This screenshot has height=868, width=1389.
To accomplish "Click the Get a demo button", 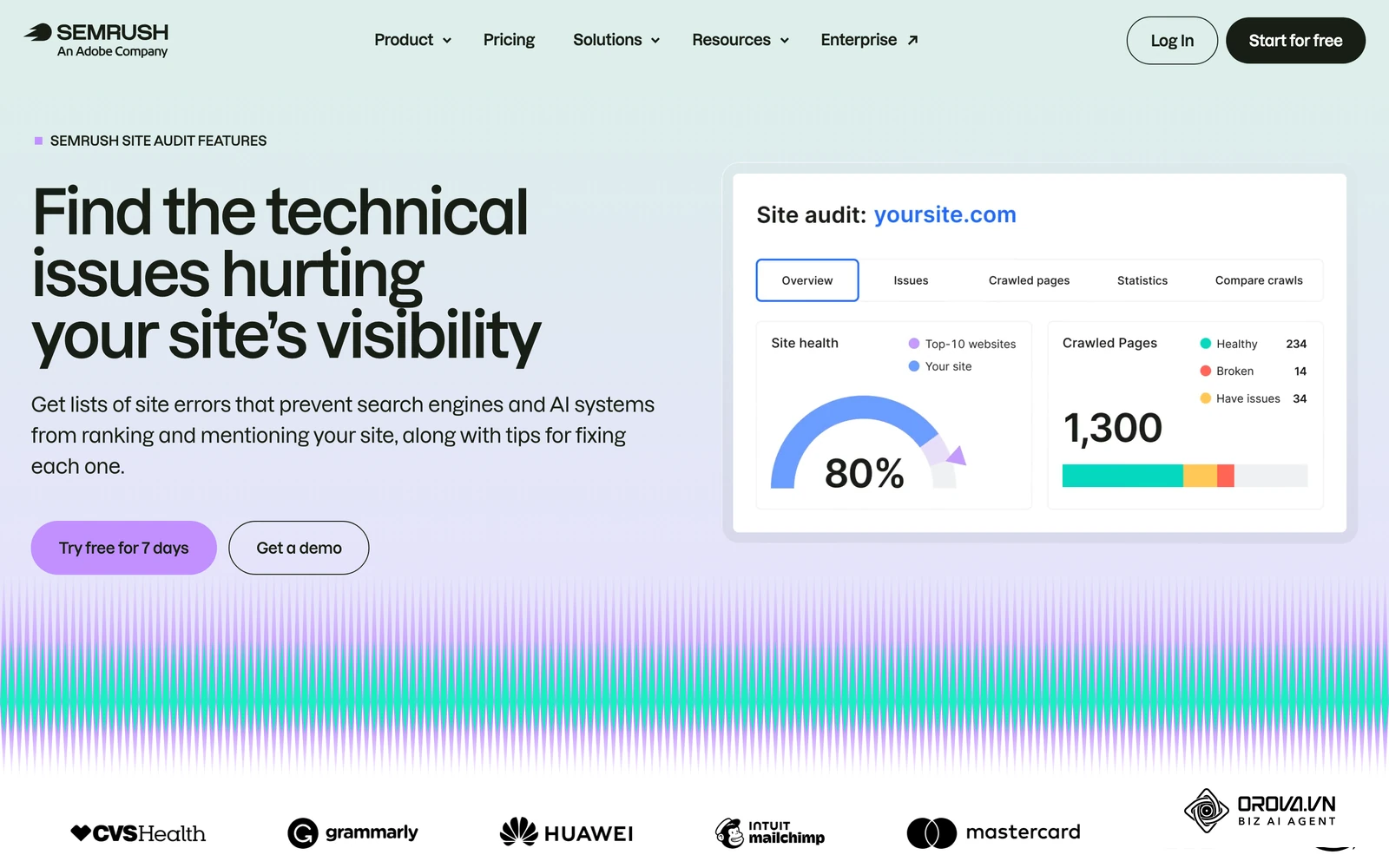I will (x=299, y=548).
